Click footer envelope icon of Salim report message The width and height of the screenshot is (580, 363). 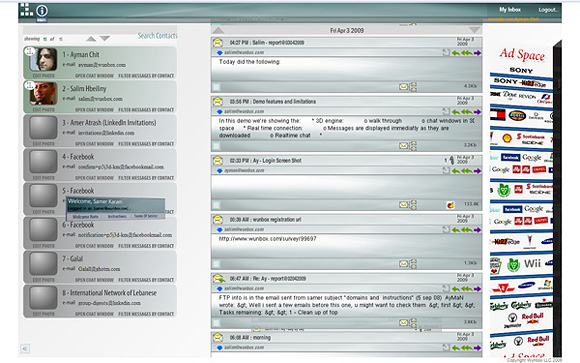pos(404,87)
